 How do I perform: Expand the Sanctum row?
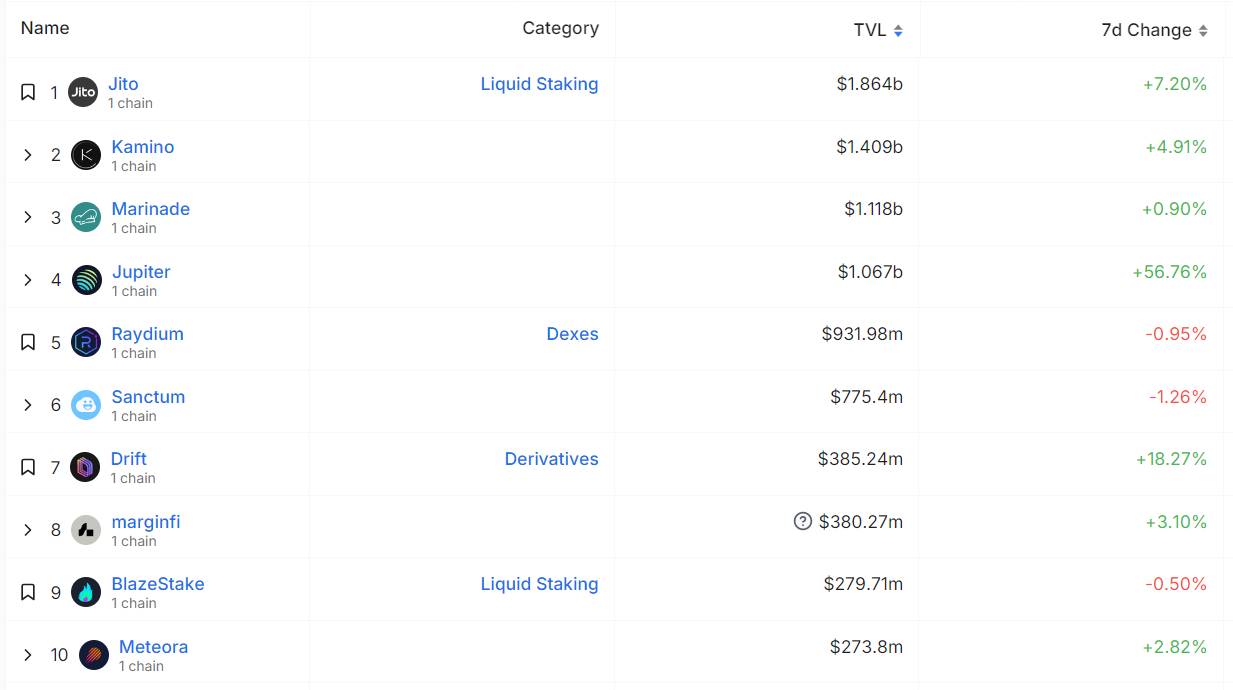[28, 405]
